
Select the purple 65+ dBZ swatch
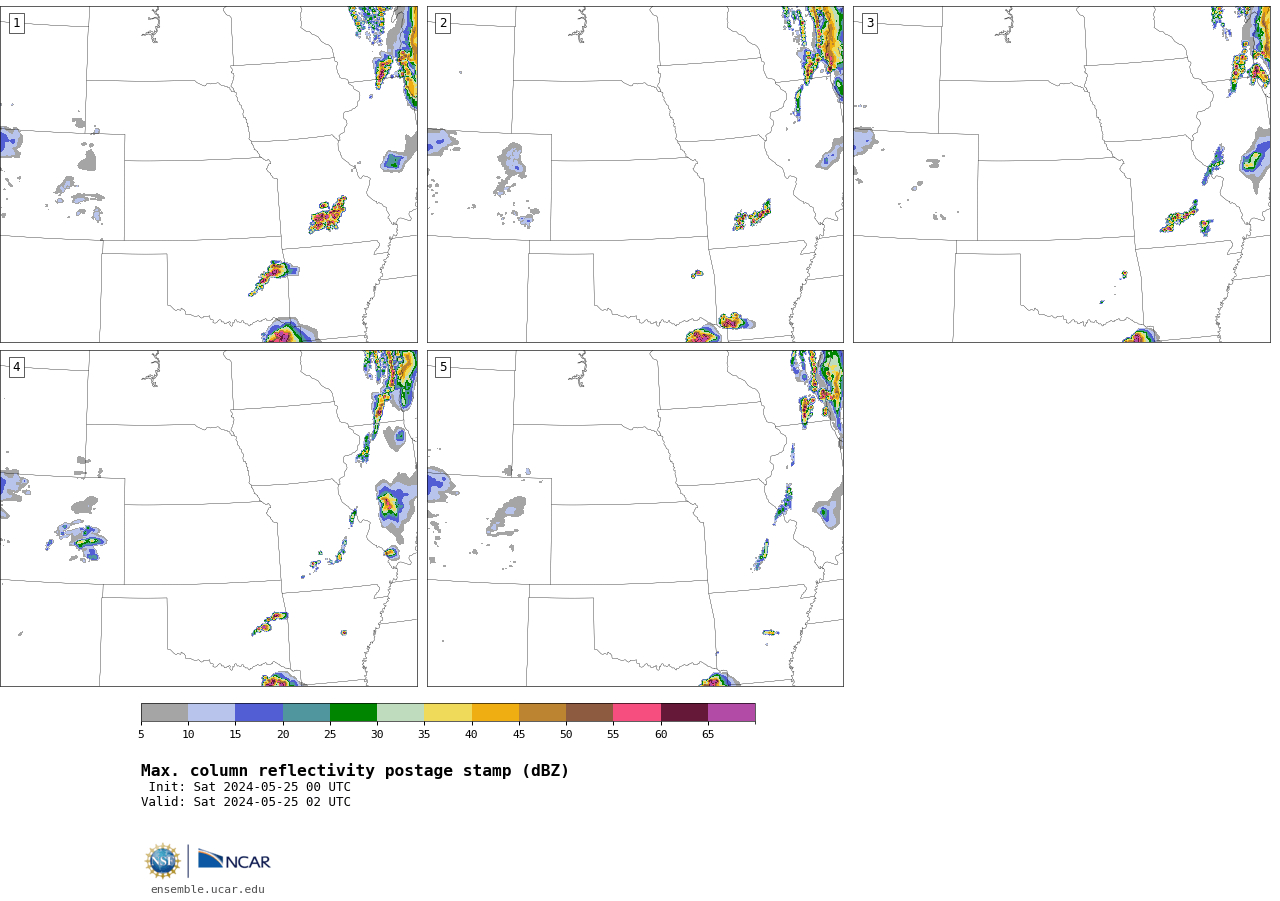[731, 713]
